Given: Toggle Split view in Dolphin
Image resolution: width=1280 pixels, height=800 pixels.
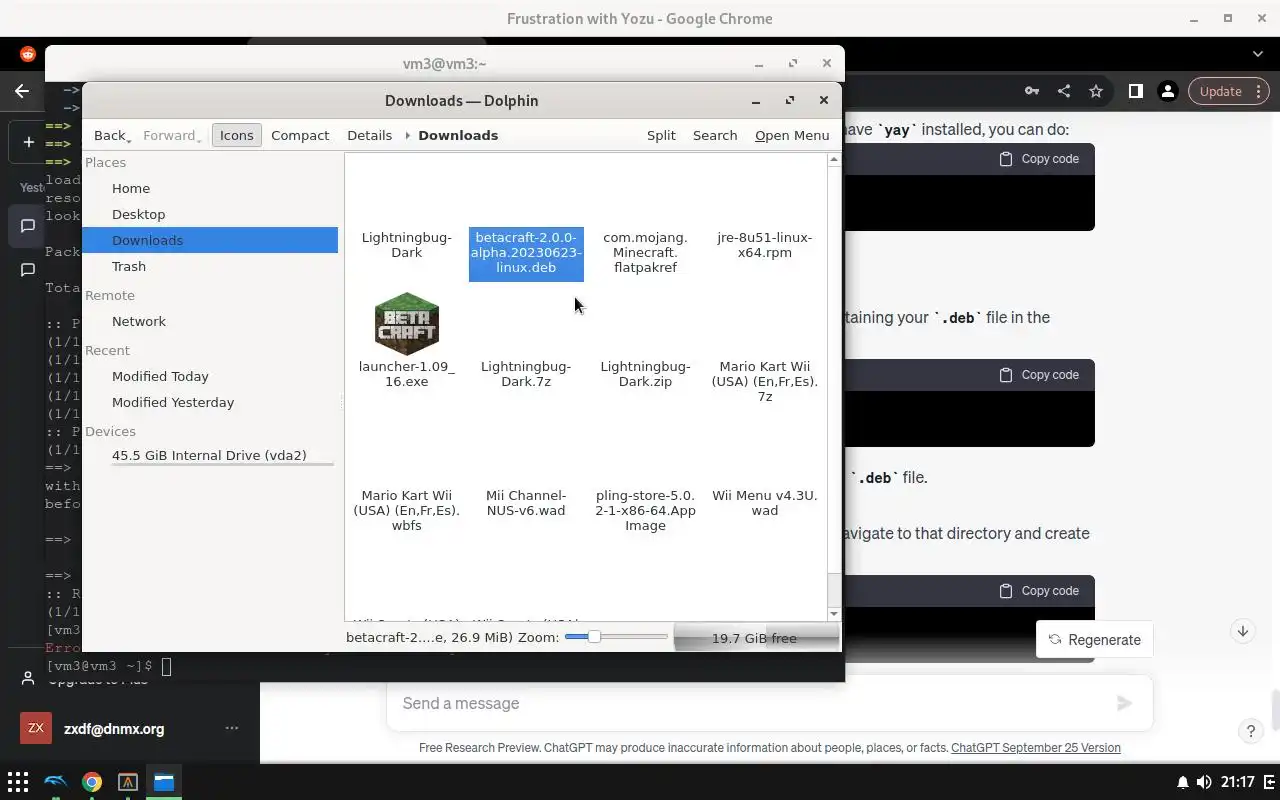Looking at the screenshot, I should (661, 135).
